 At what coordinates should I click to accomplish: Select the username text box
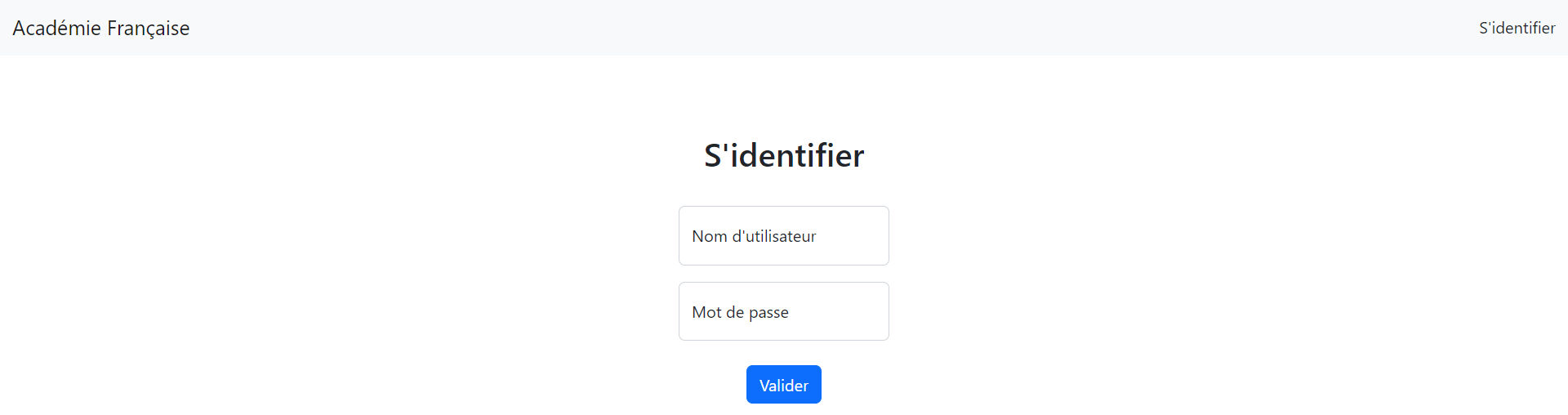point(783,235)
